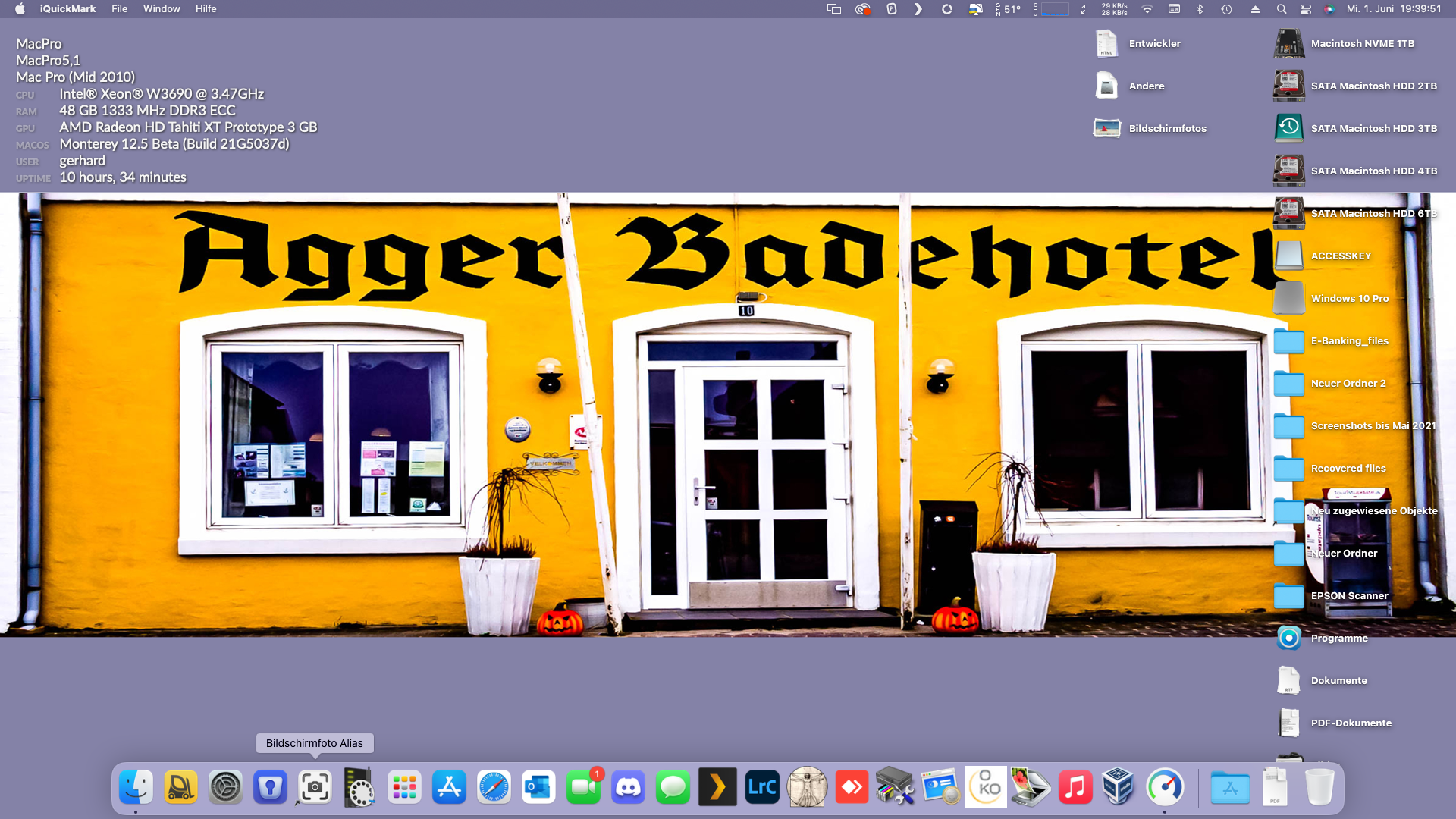
Task: Click the Bildschirmfoto screenshot alias icon
Action: 315,787
